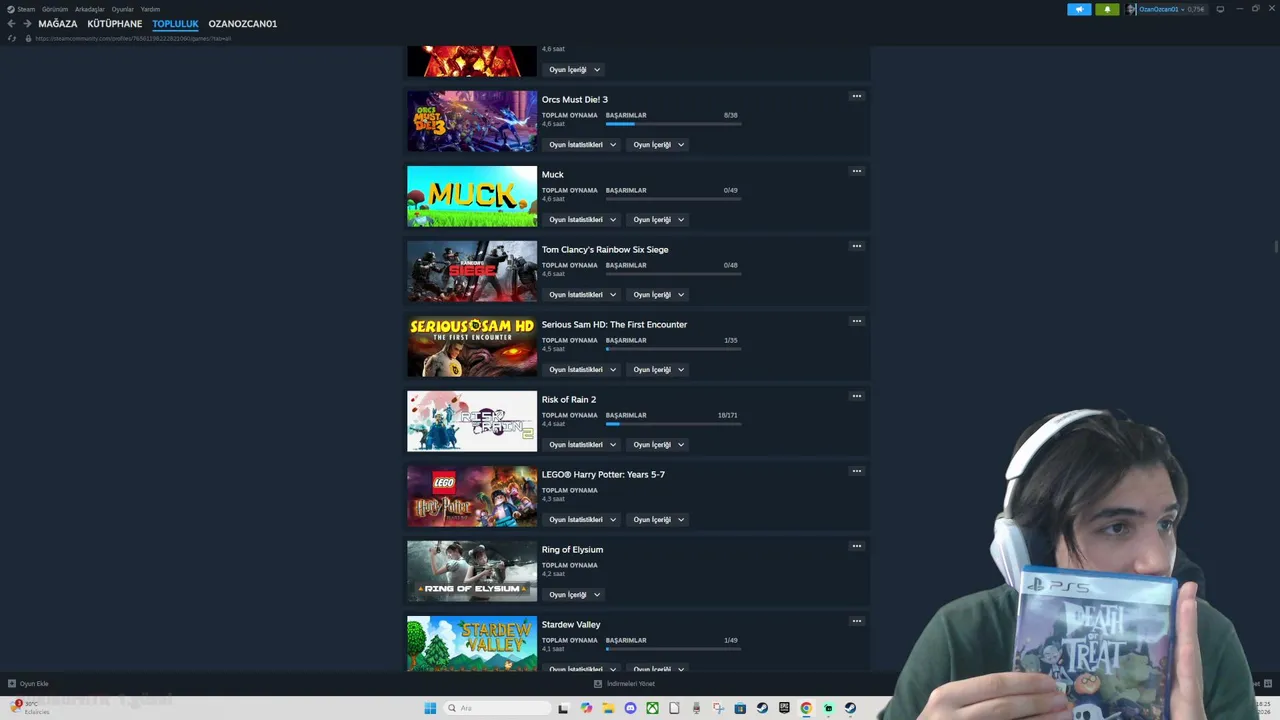Expand Oyun İstatistikleri for Muck
Screen dimensions: 1280x720
coord(582,220)
